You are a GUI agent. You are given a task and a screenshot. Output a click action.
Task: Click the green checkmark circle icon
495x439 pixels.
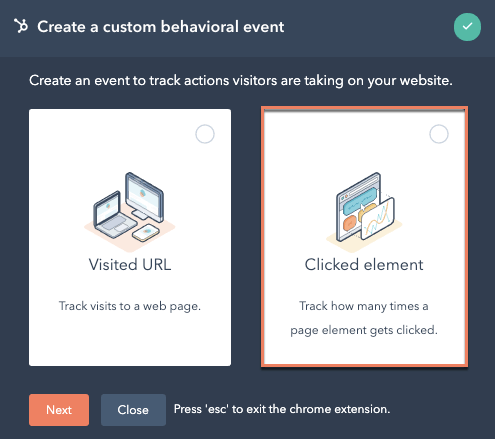467,27
